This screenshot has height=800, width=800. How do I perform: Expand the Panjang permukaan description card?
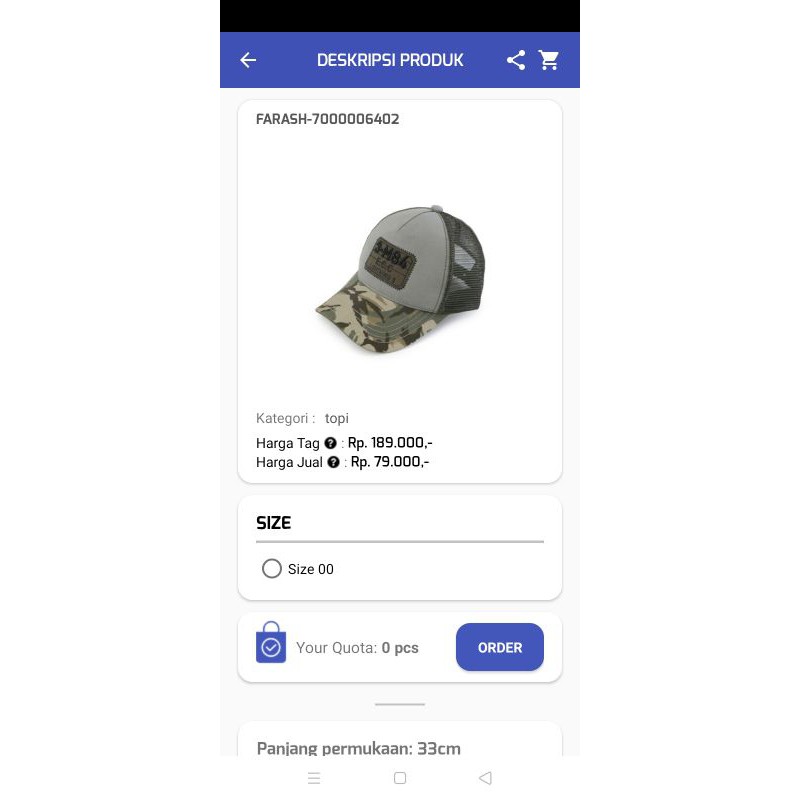coord(400,739)
